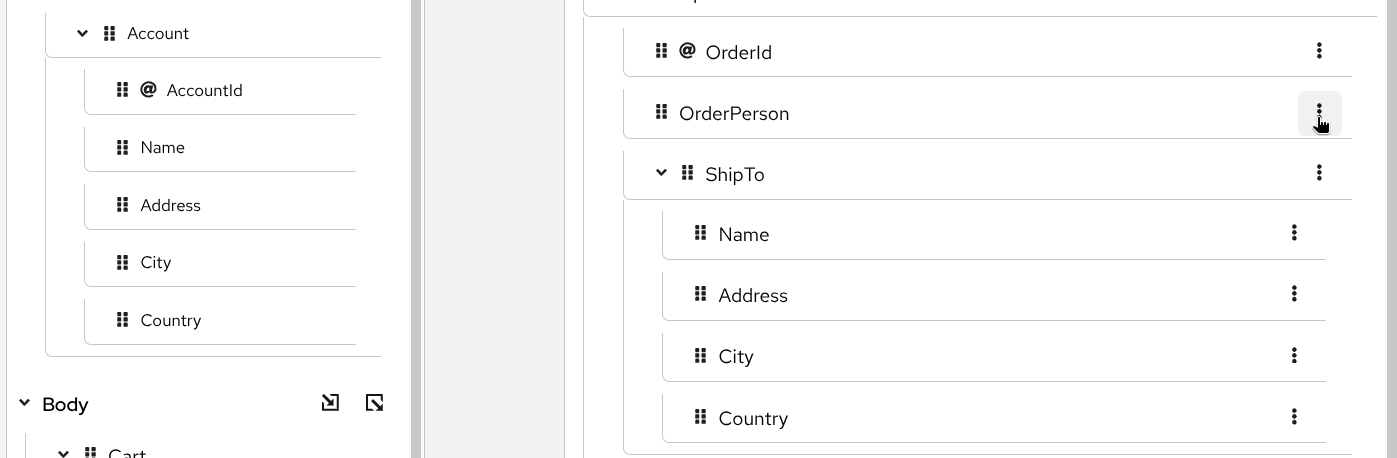Open the OrderPerson kebab menu
This screenshot has height=458, width=1397.
click(x=1319, y=113)
